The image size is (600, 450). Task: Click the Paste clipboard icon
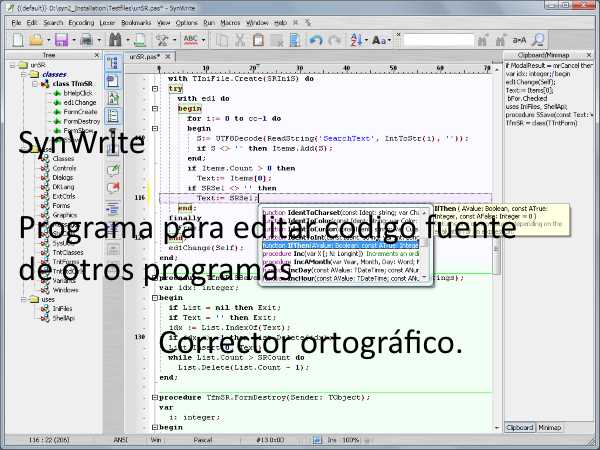point(258,40)
